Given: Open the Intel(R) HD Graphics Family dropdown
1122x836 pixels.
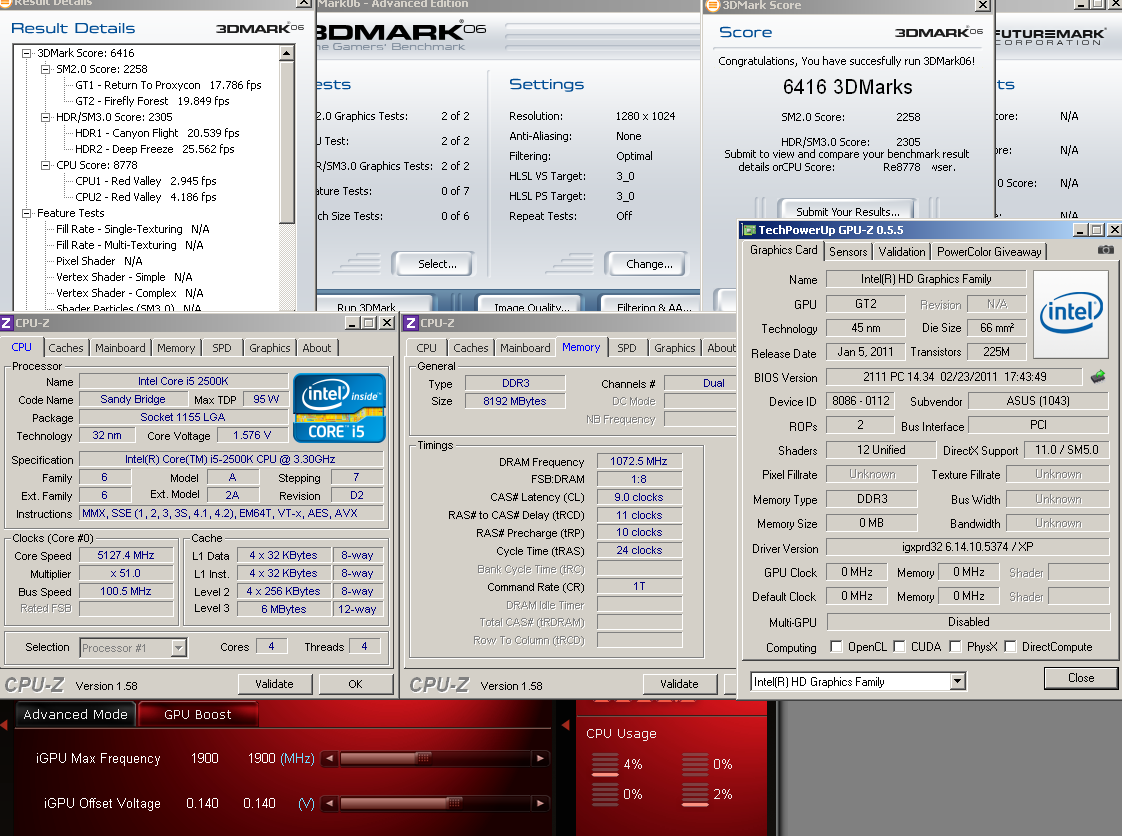Looking at the screenshot, I should click(957, 681).
